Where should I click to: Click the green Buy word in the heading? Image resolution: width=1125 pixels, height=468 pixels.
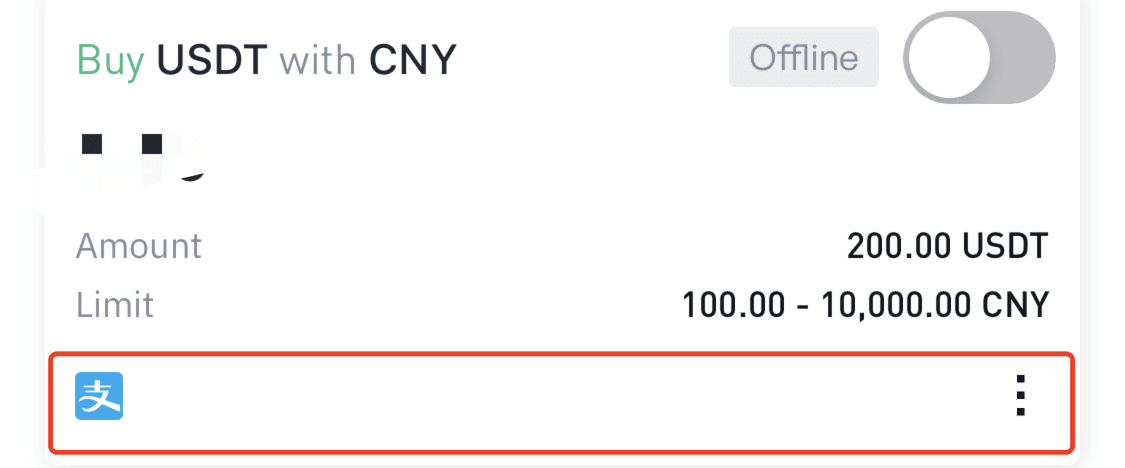110,60
